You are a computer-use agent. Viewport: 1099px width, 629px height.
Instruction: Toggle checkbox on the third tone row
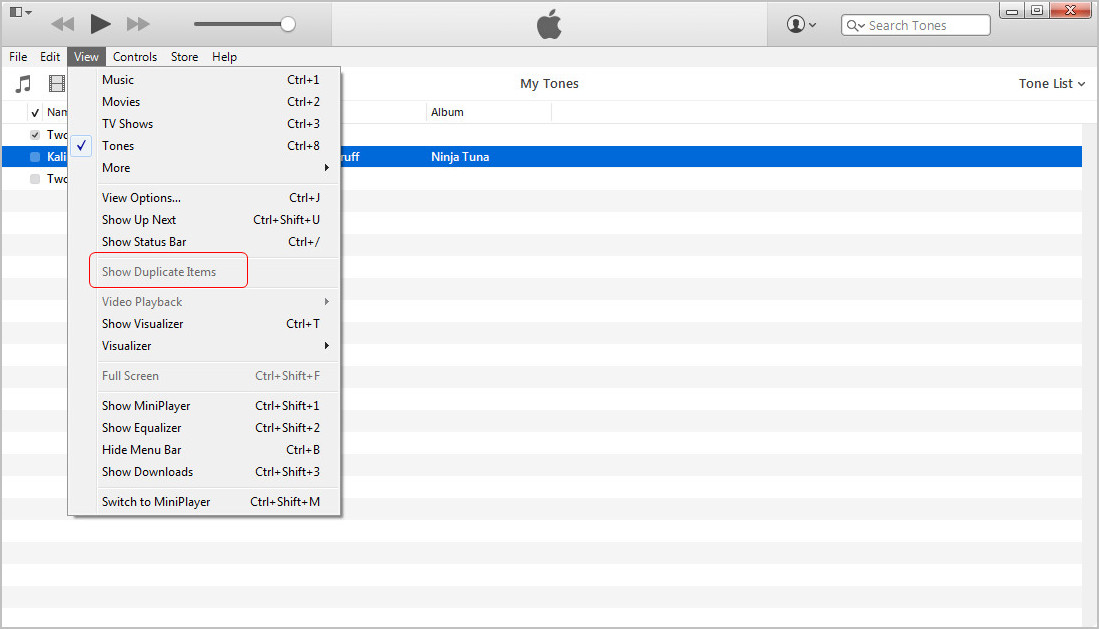click(35, 179)
